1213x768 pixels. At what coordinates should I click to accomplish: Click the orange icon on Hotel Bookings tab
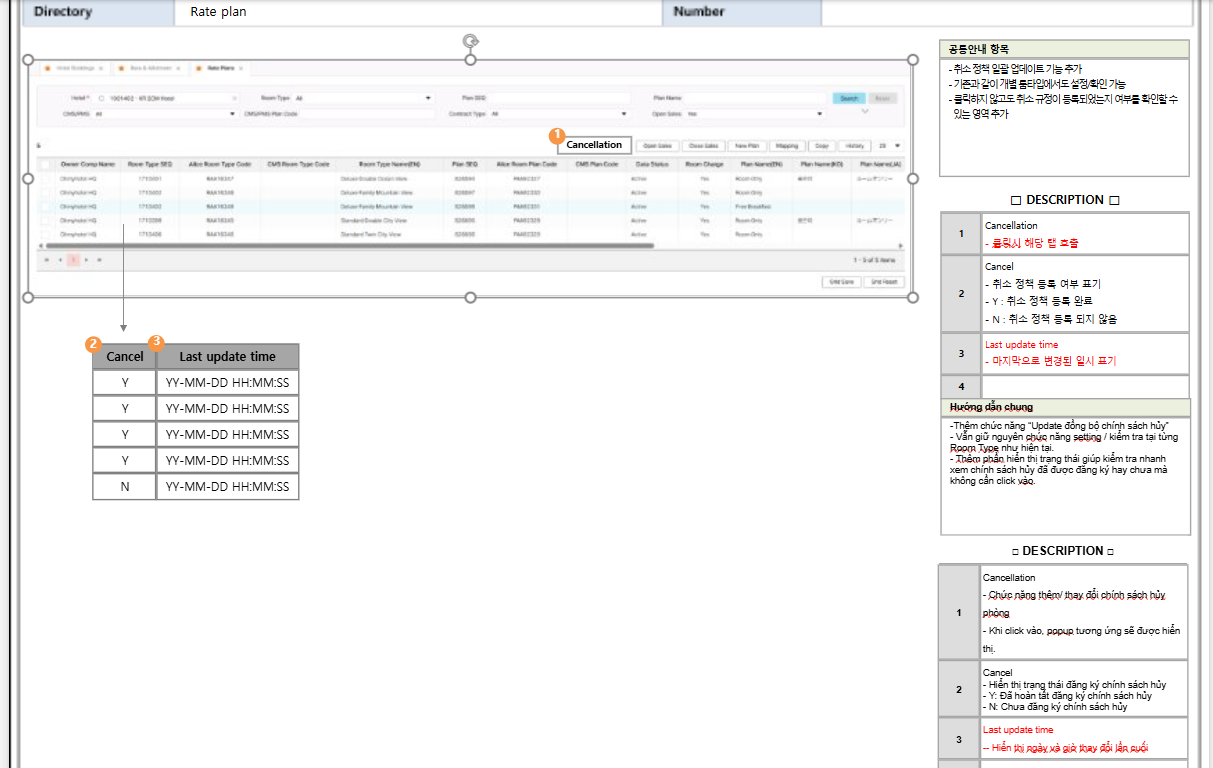(x=47, y=68)
